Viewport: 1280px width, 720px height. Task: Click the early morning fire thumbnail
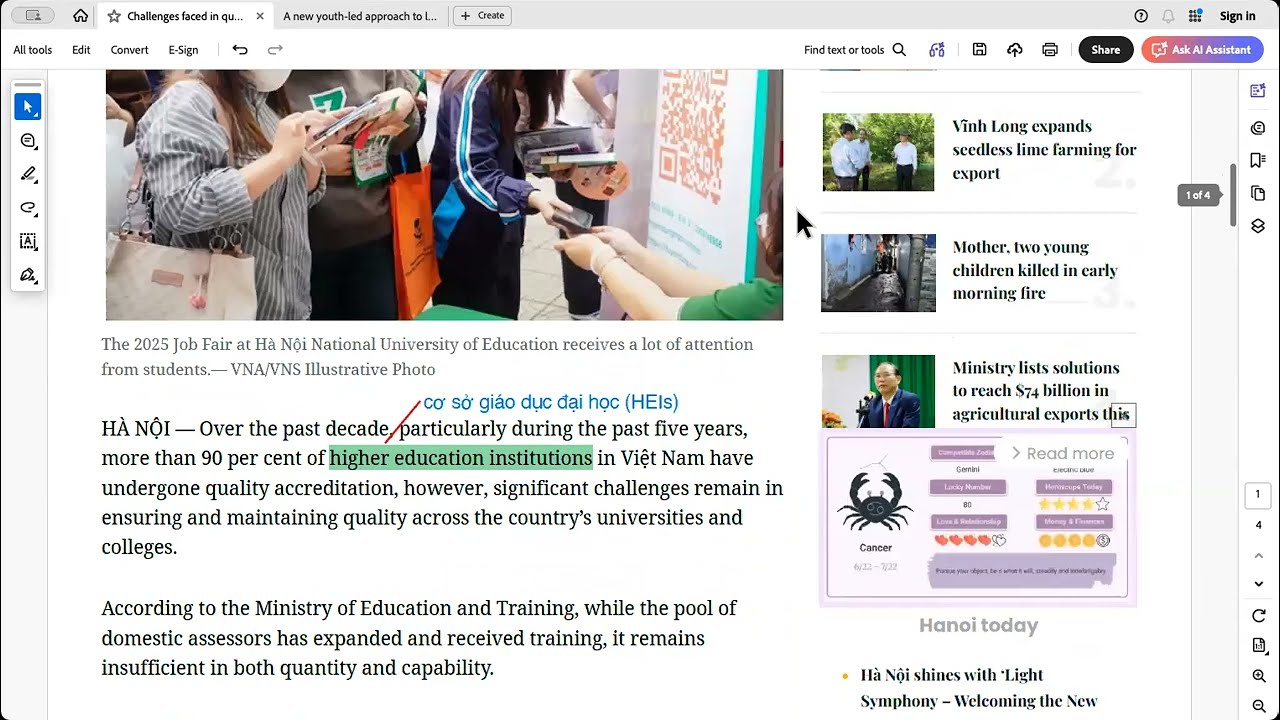point(878,273)
